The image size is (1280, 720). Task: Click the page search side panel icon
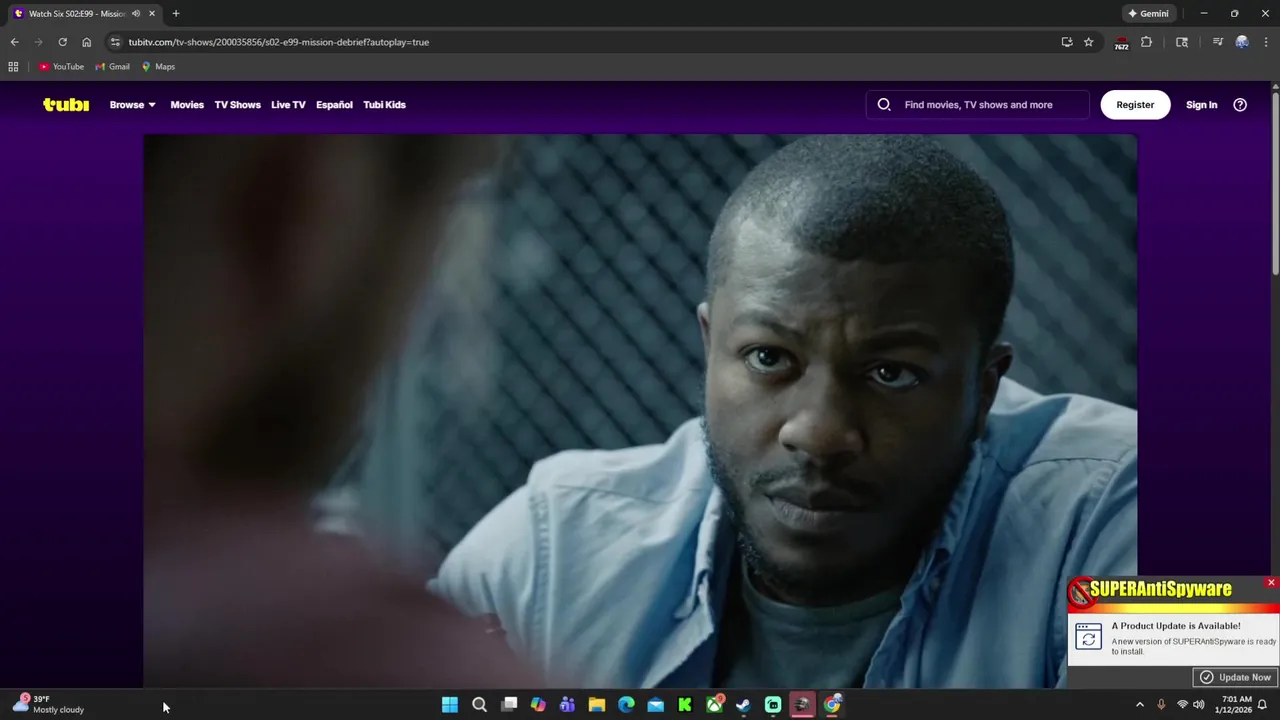coord(1182,42)
